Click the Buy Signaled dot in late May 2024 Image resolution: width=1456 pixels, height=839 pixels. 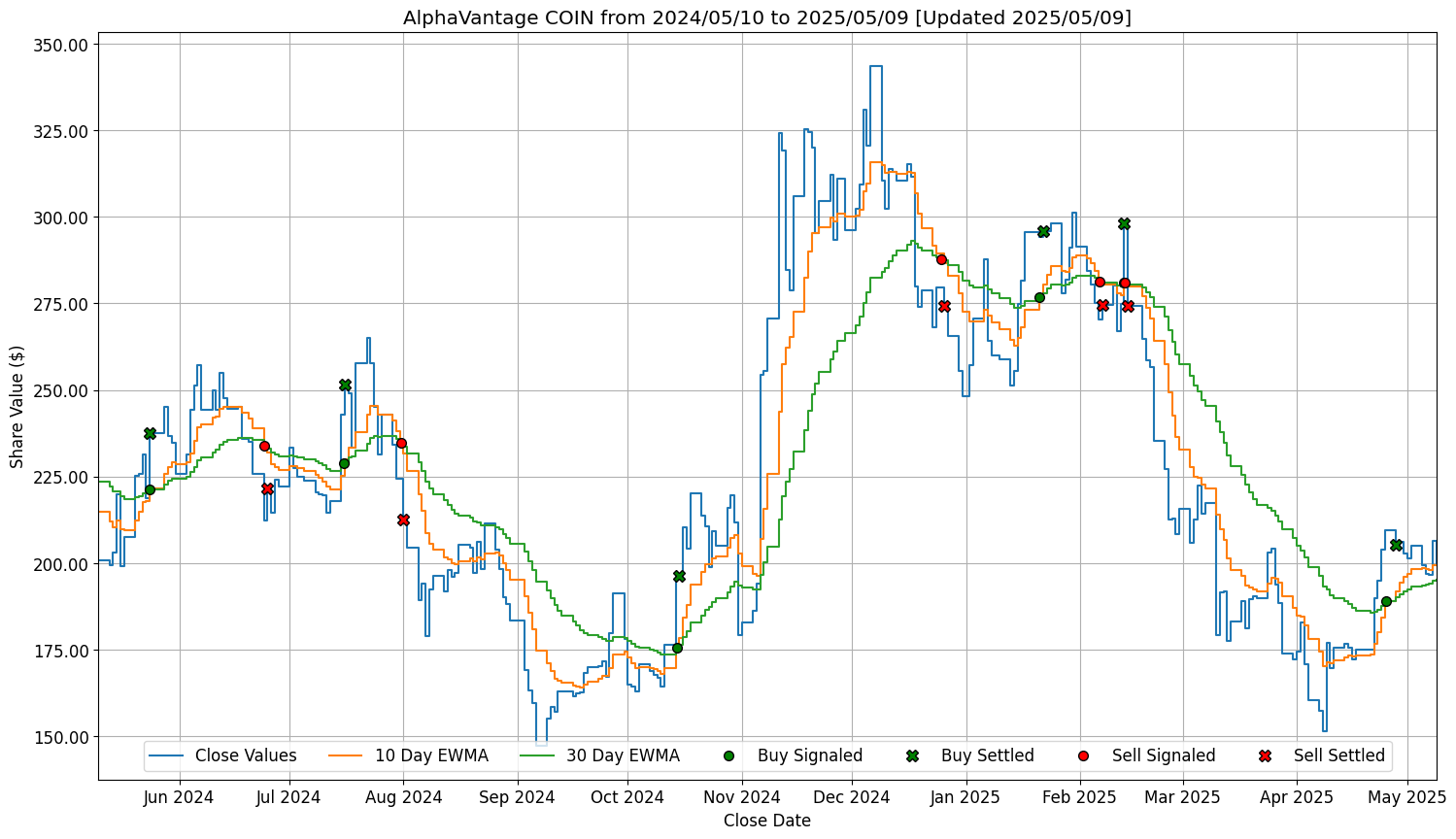[149, 489]
